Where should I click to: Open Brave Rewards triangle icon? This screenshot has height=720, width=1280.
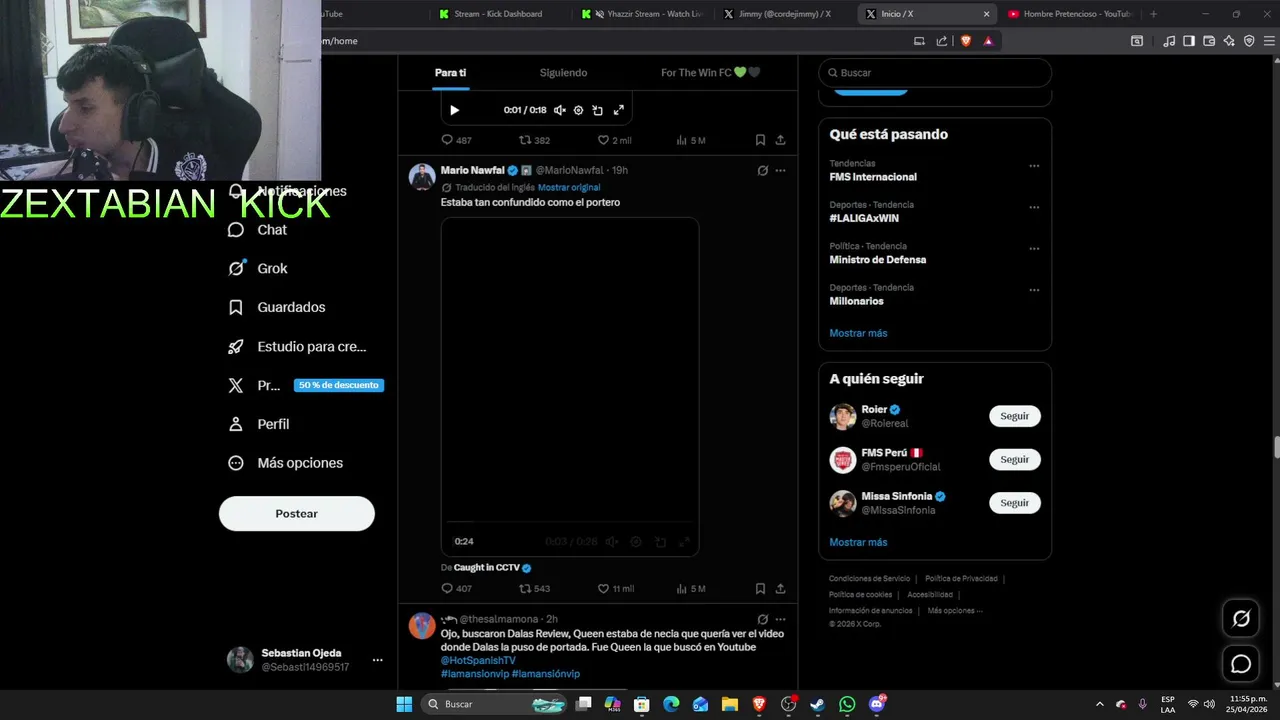click(988, 41)
